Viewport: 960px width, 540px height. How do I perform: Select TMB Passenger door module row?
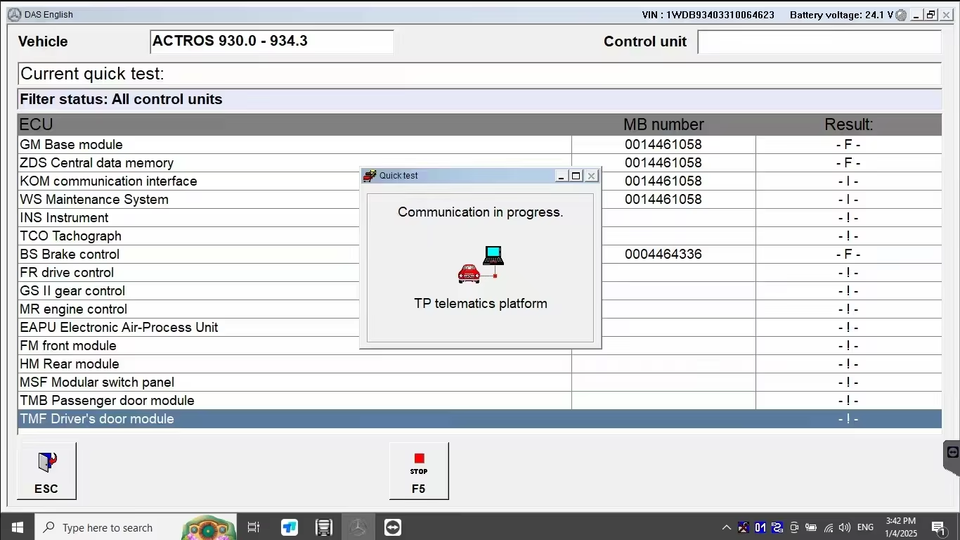(479, 401)
